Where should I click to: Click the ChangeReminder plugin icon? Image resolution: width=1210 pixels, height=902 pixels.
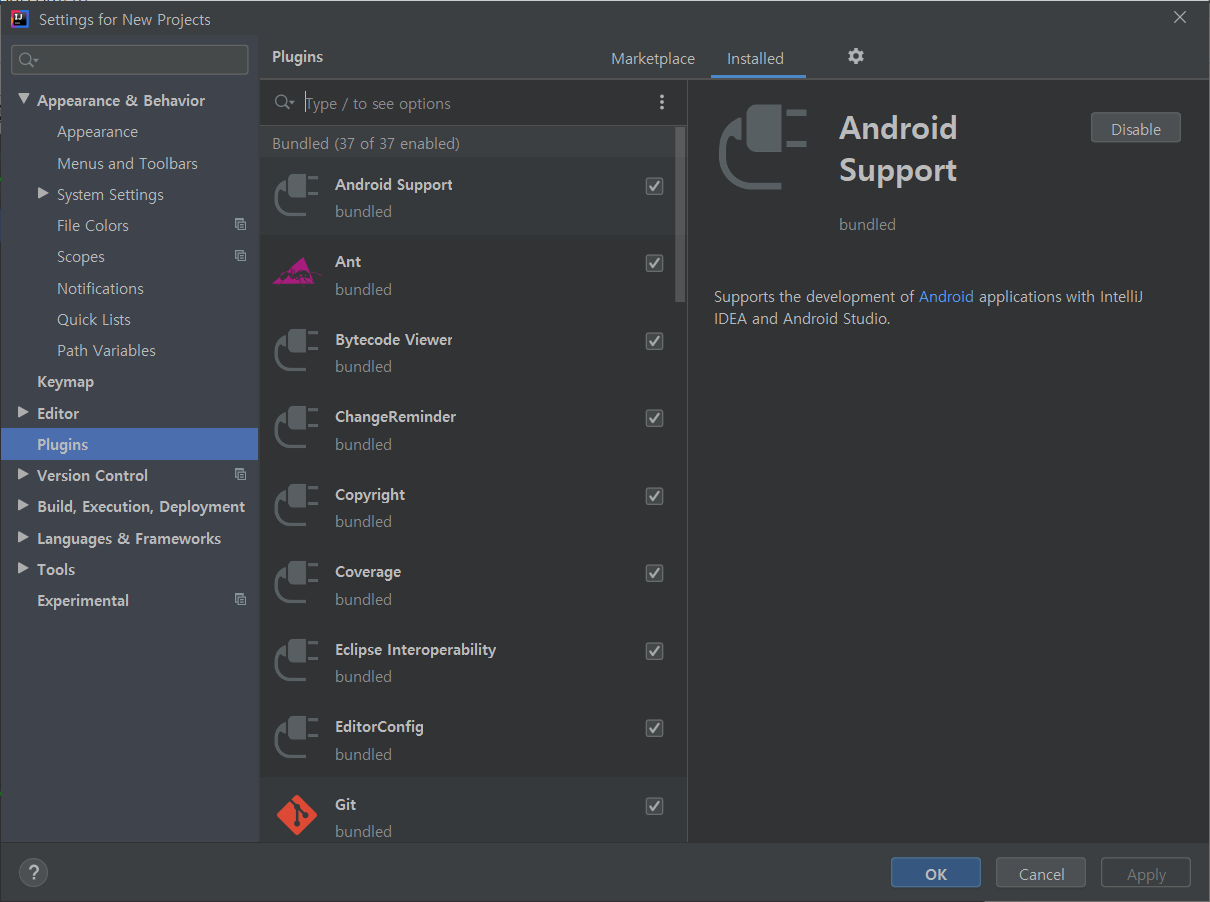coord(296,429)
